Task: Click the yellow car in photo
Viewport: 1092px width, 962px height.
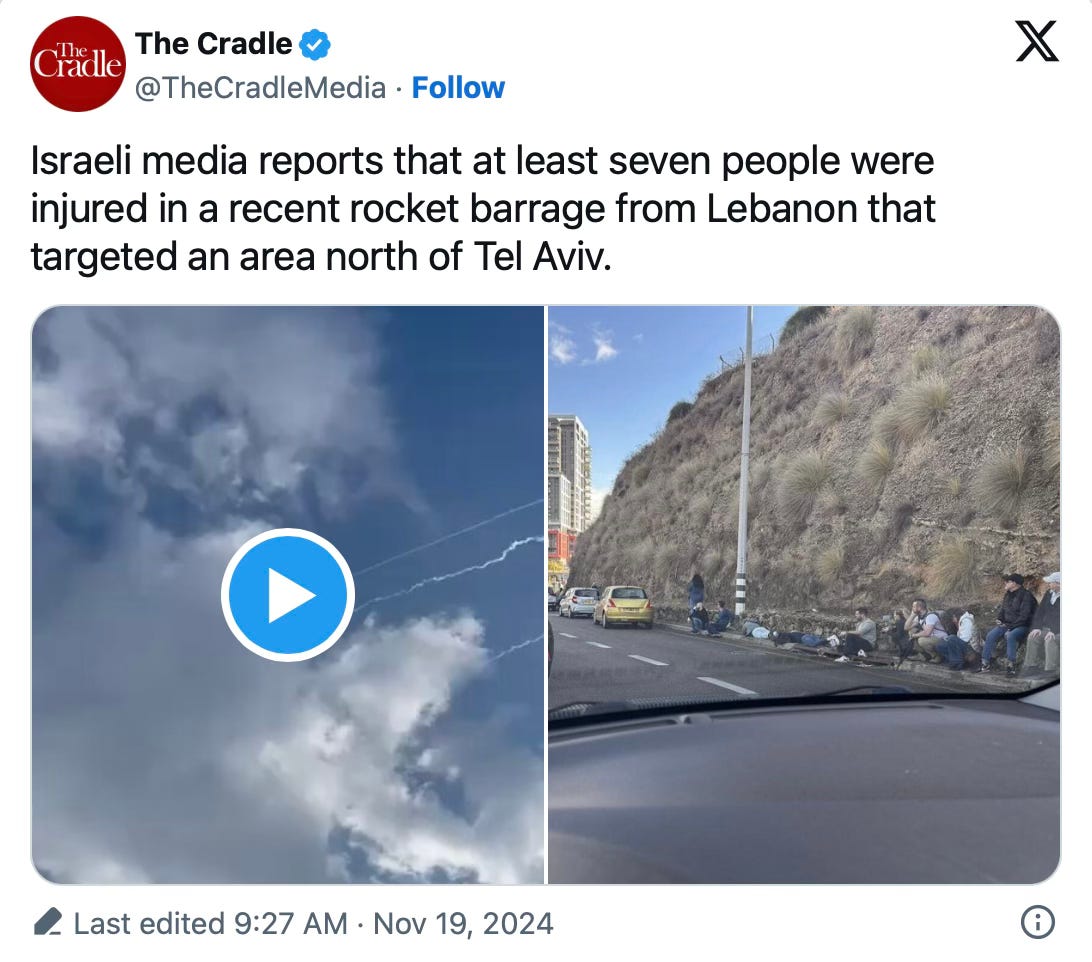Action: (x=623, y=606)
